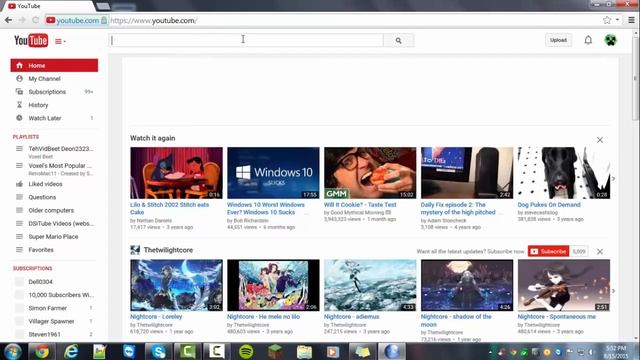Select the YouTube browser tab
The image size is (640, 360).
click(x=49, y=6)
